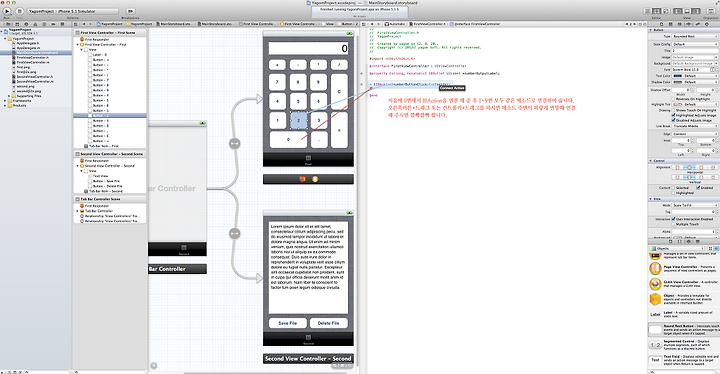This screenshot has width=720, height=374.
Task: Show the Code Snippet library
Action: pyautogui.click(x=681, y=241)
